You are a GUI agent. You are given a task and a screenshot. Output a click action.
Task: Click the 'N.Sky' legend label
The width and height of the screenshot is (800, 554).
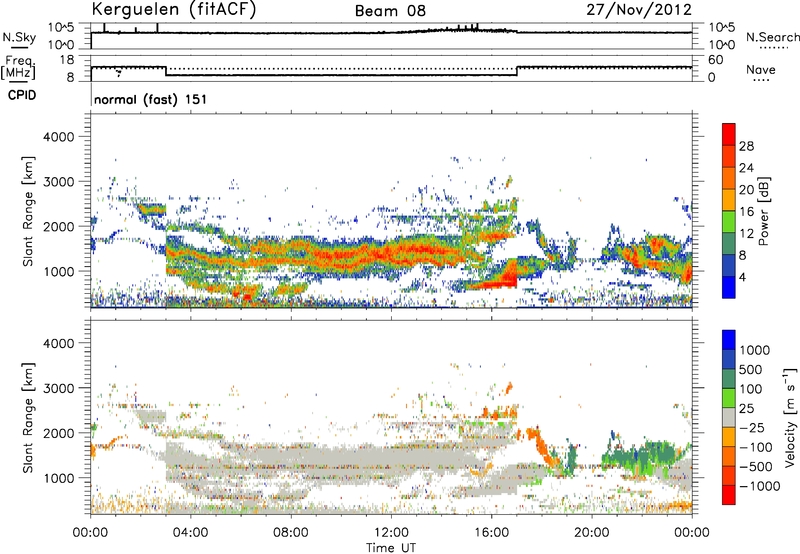[19, 37]
